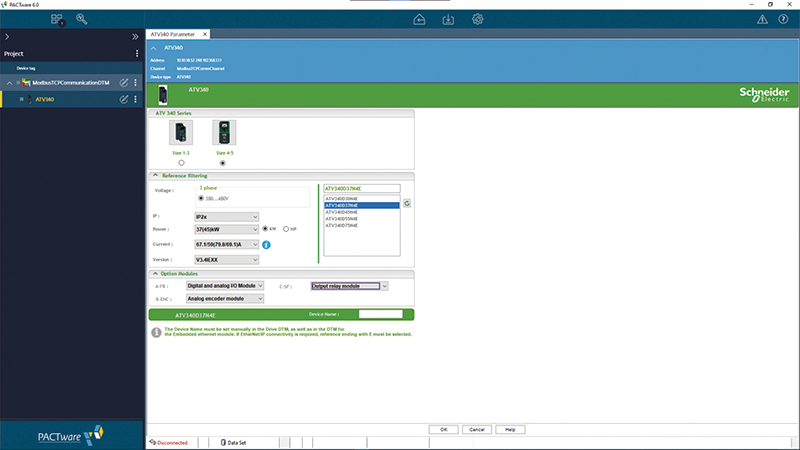Image resolution: width=800 pixels, height=450 pixels.
Task: Click the Device tag column header
Action: click(26, 68)
